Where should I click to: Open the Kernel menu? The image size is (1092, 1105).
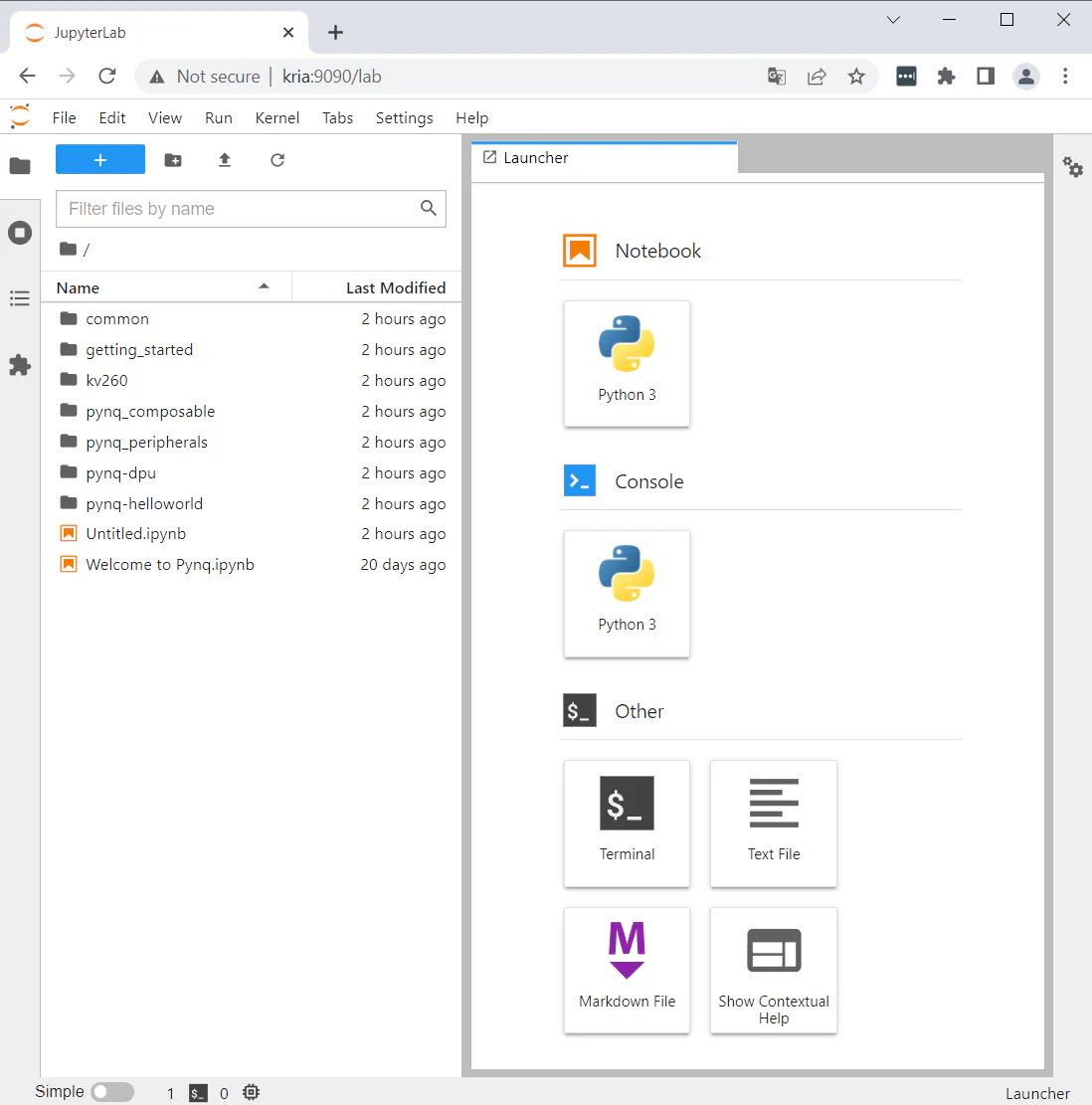click(x=276, y=117)
